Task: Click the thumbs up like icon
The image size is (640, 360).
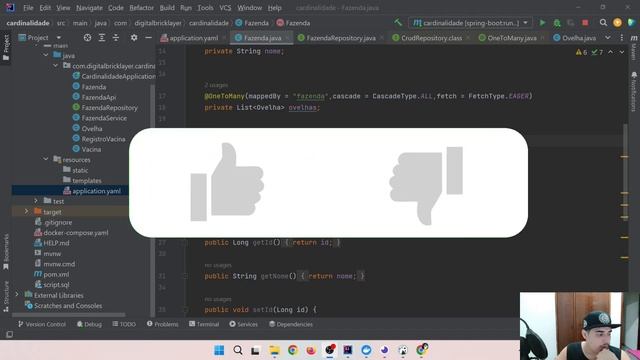Action: click(x=227, y=182)
